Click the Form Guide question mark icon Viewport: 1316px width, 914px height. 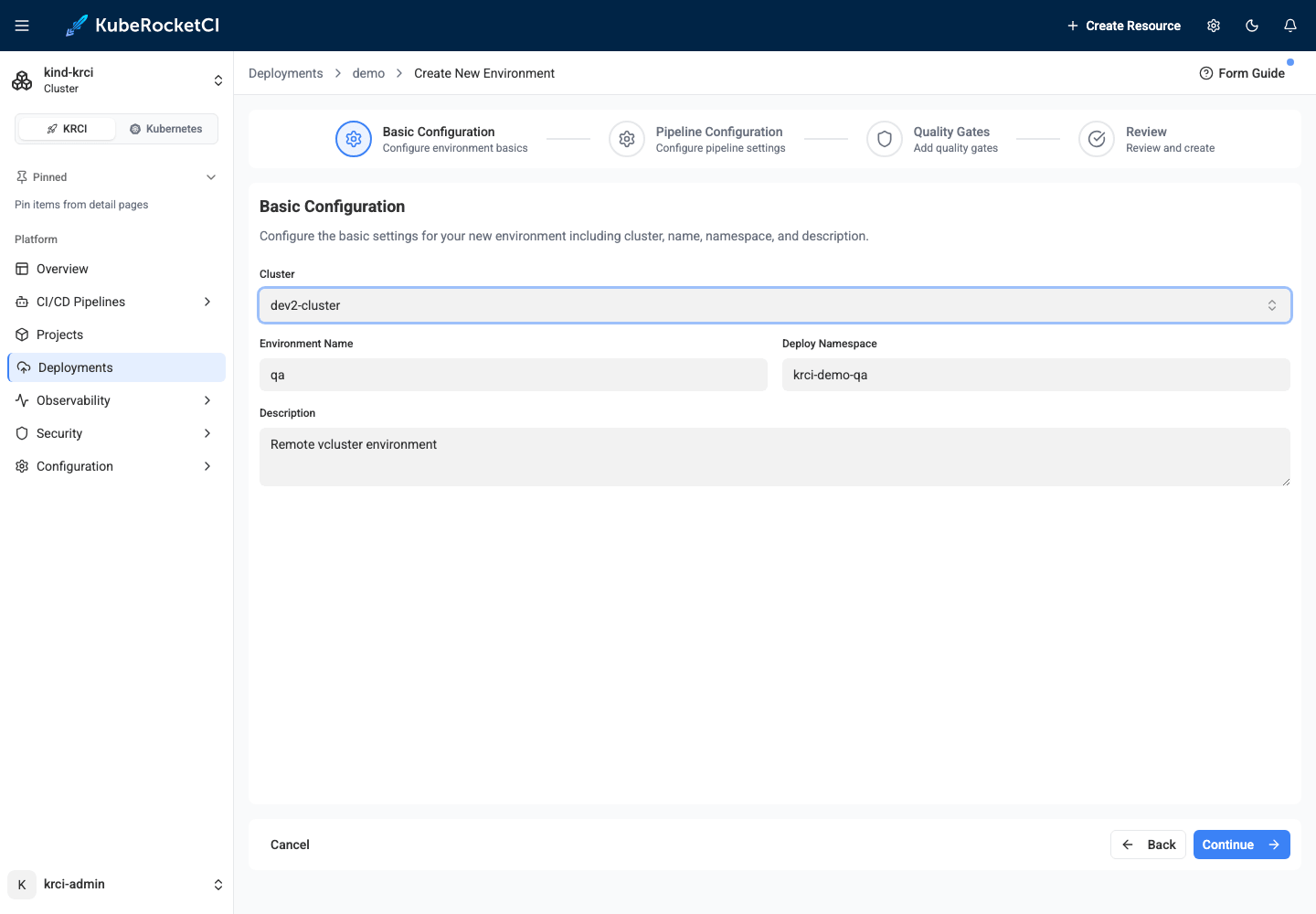pos(1206,73)
